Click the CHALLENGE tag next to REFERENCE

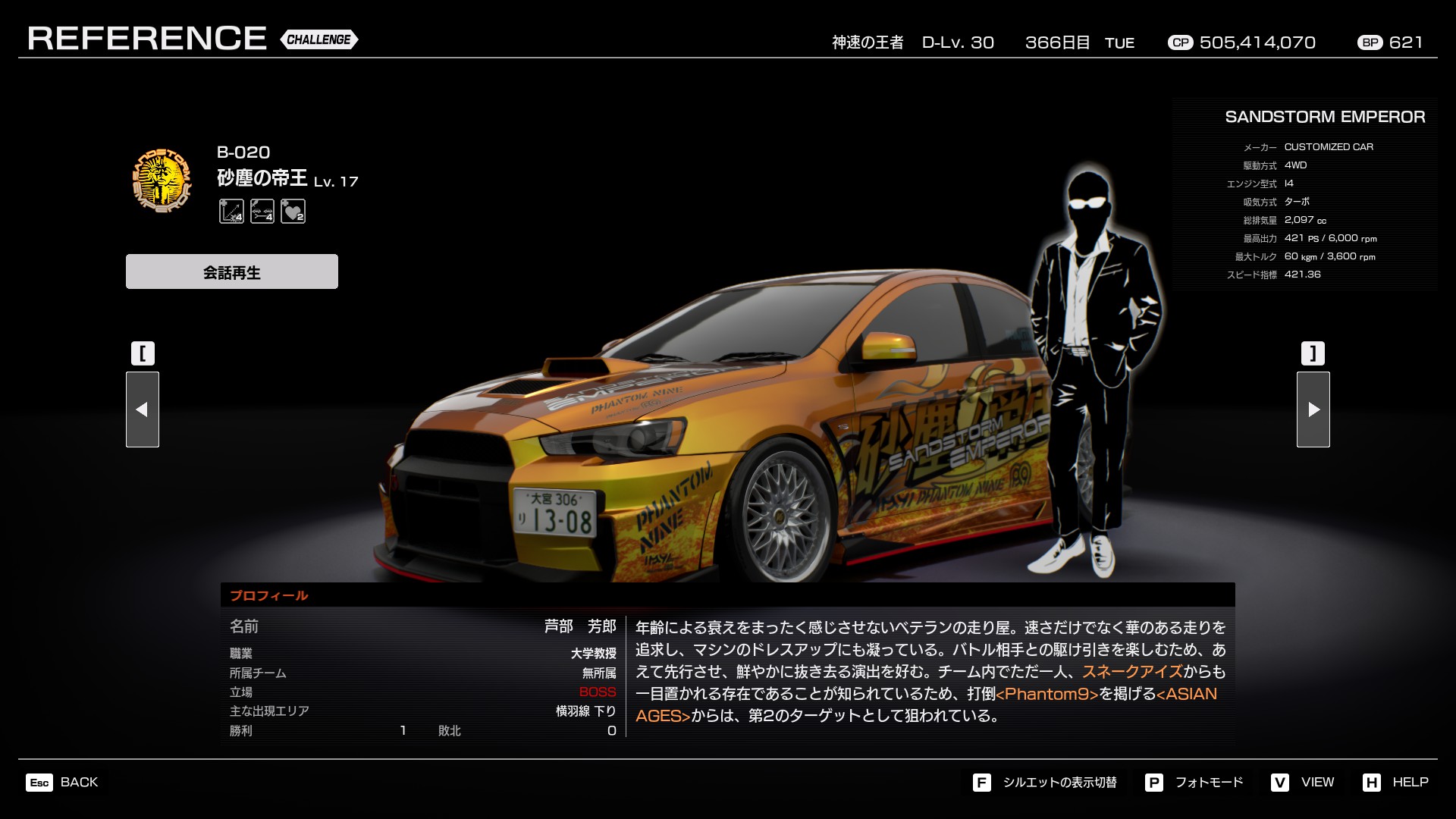(x=318, y=39)
